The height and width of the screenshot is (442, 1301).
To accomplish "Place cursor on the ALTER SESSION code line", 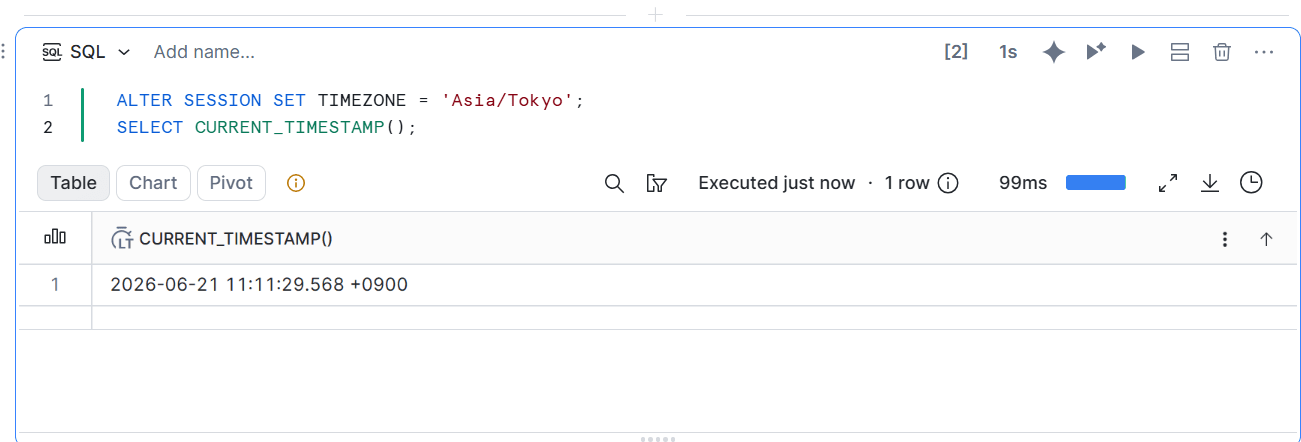I will click(349, 100).
